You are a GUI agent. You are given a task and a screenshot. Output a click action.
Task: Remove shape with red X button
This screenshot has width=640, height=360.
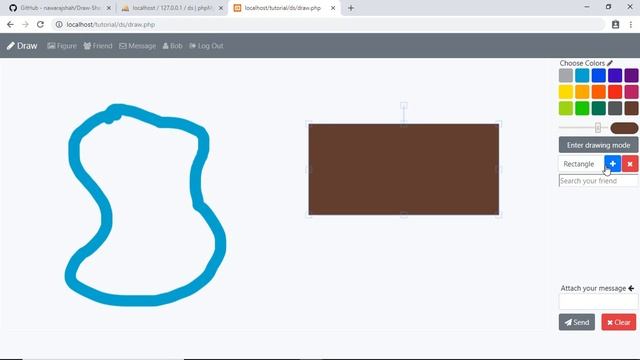tap(630, 164)
